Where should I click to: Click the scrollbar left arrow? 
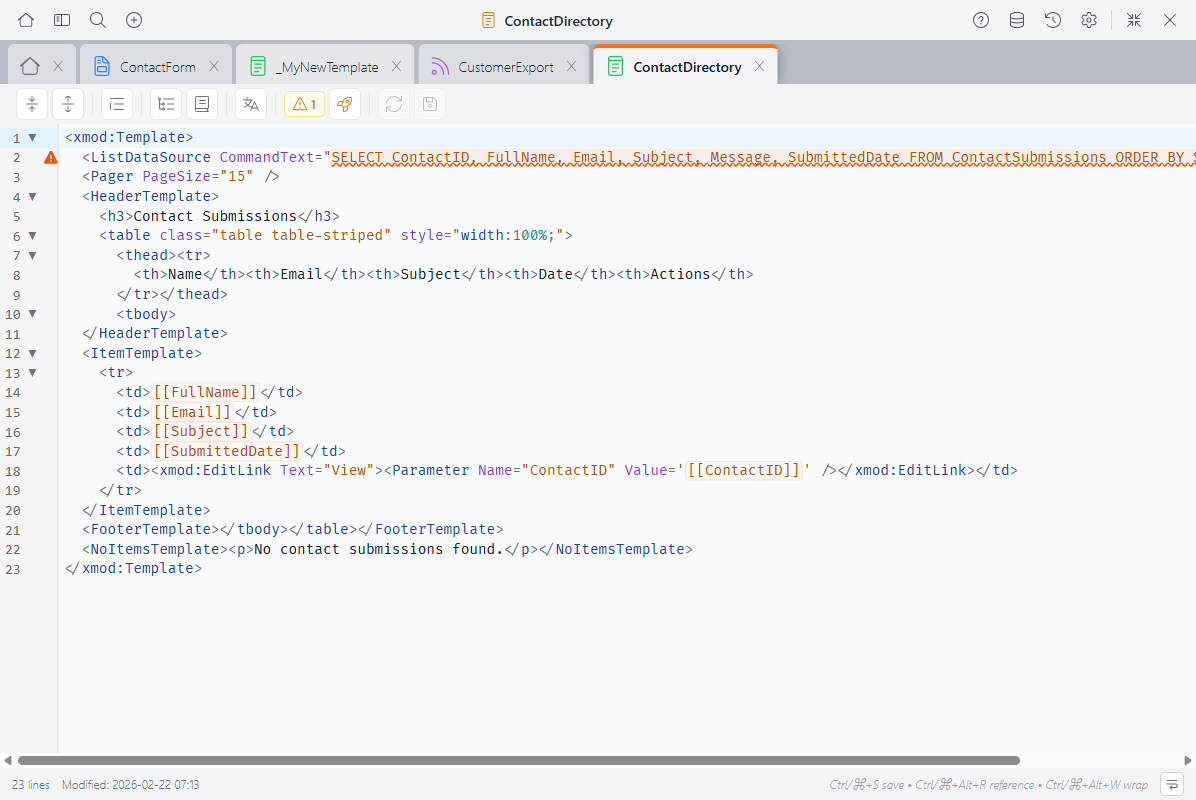point(8,760)
